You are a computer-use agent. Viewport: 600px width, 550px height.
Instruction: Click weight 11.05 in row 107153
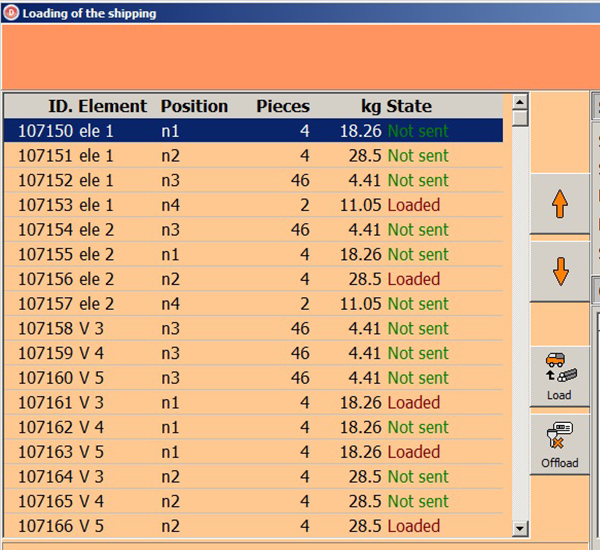(x=361, y=205)
